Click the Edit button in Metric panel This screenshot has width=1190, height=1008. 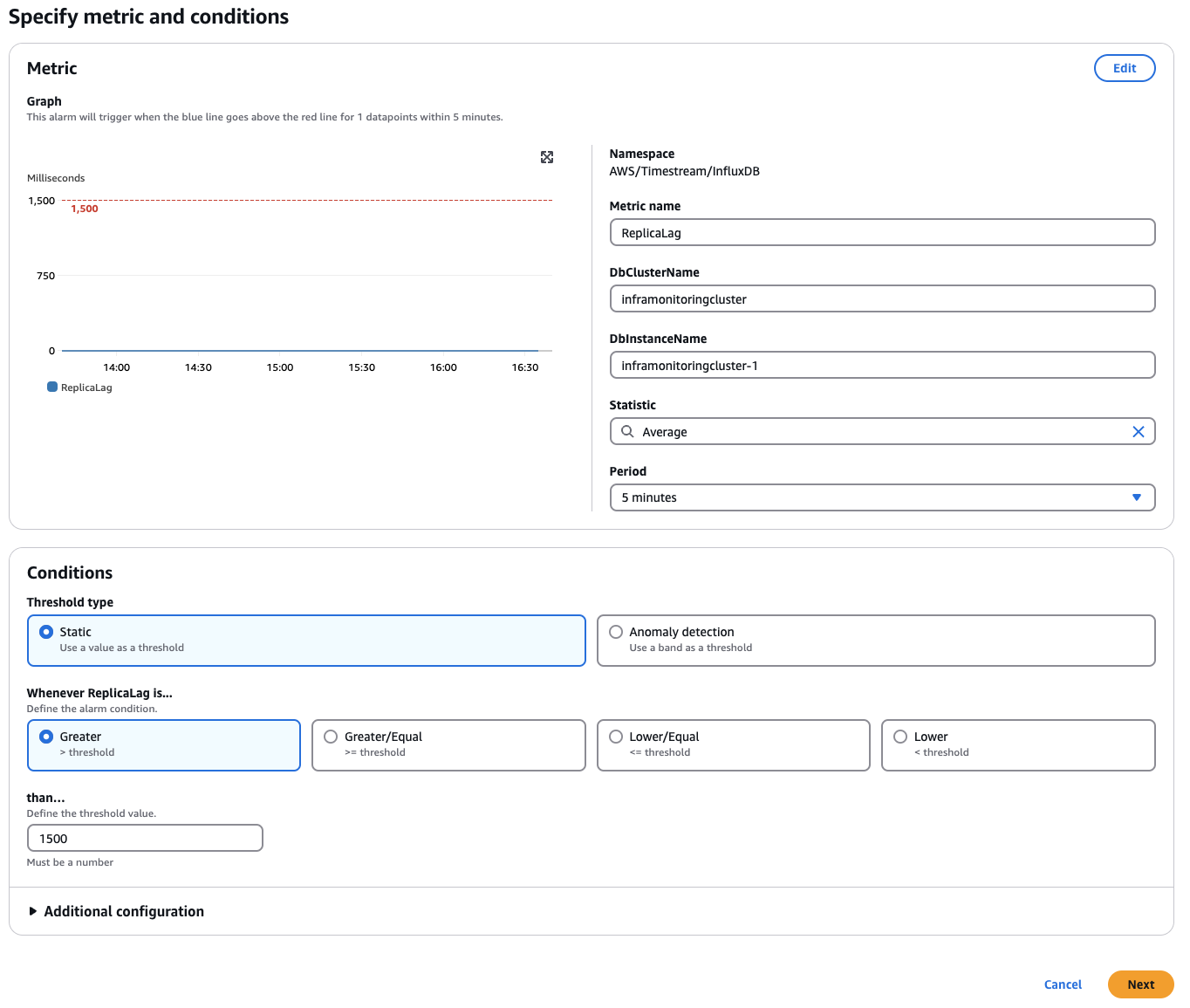coord(1124,67)
